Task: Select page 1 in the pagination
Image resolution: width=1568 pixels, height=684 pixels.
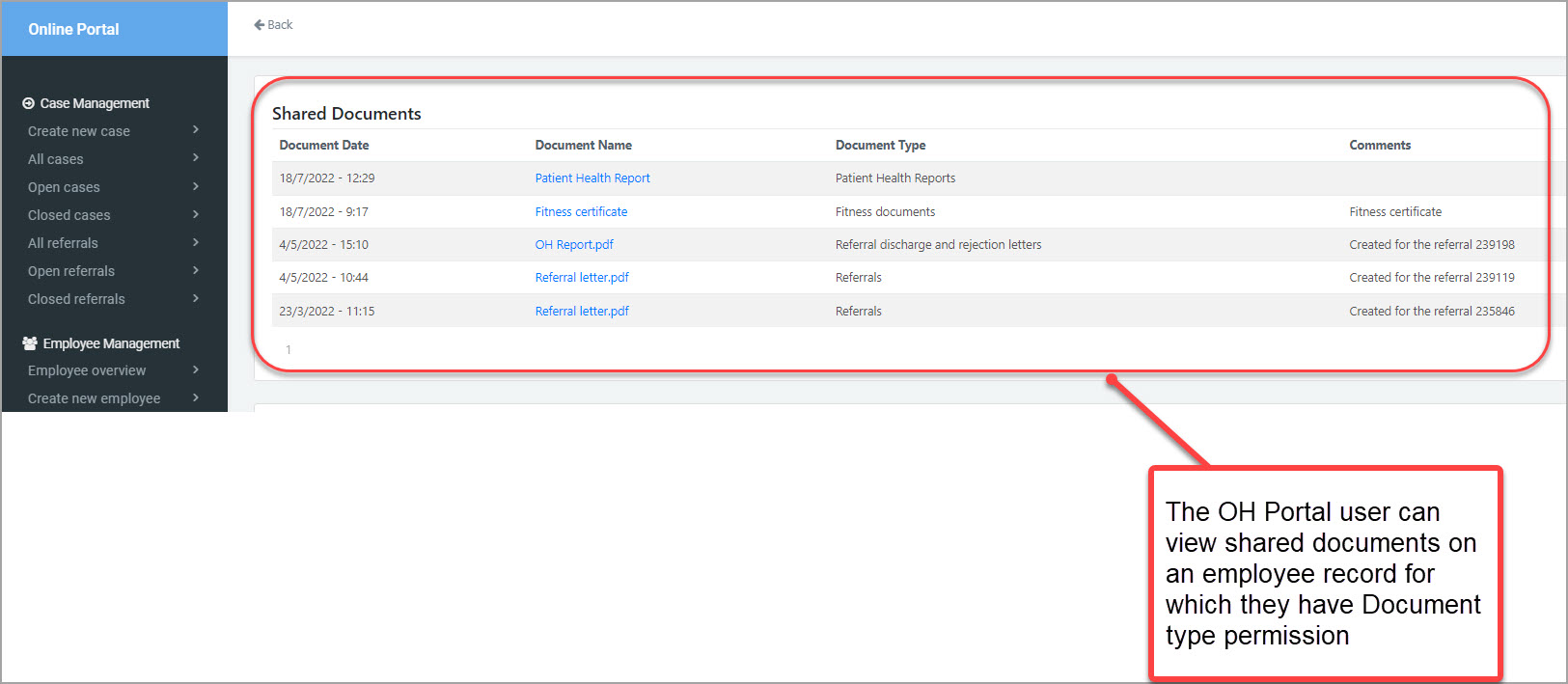Action: click(x=288, y=350)
